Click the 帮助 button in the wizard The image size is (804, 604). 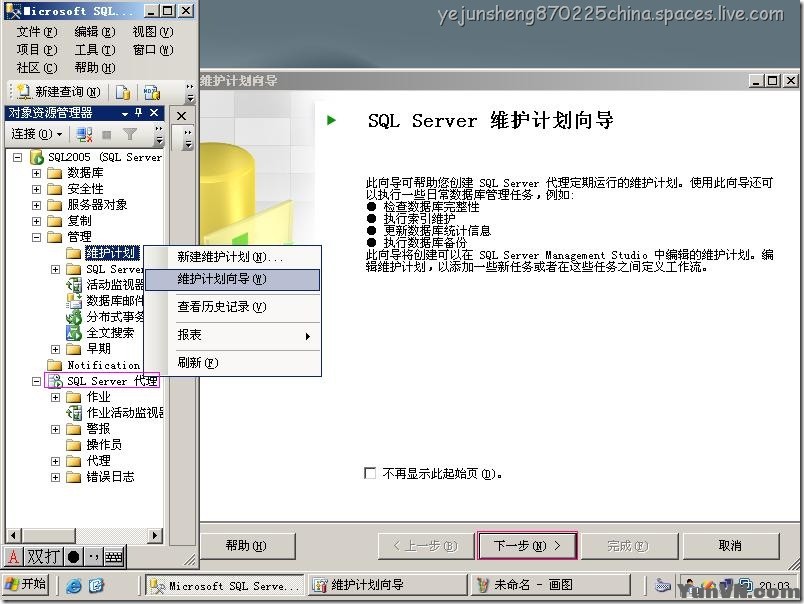tap(246, 546)
